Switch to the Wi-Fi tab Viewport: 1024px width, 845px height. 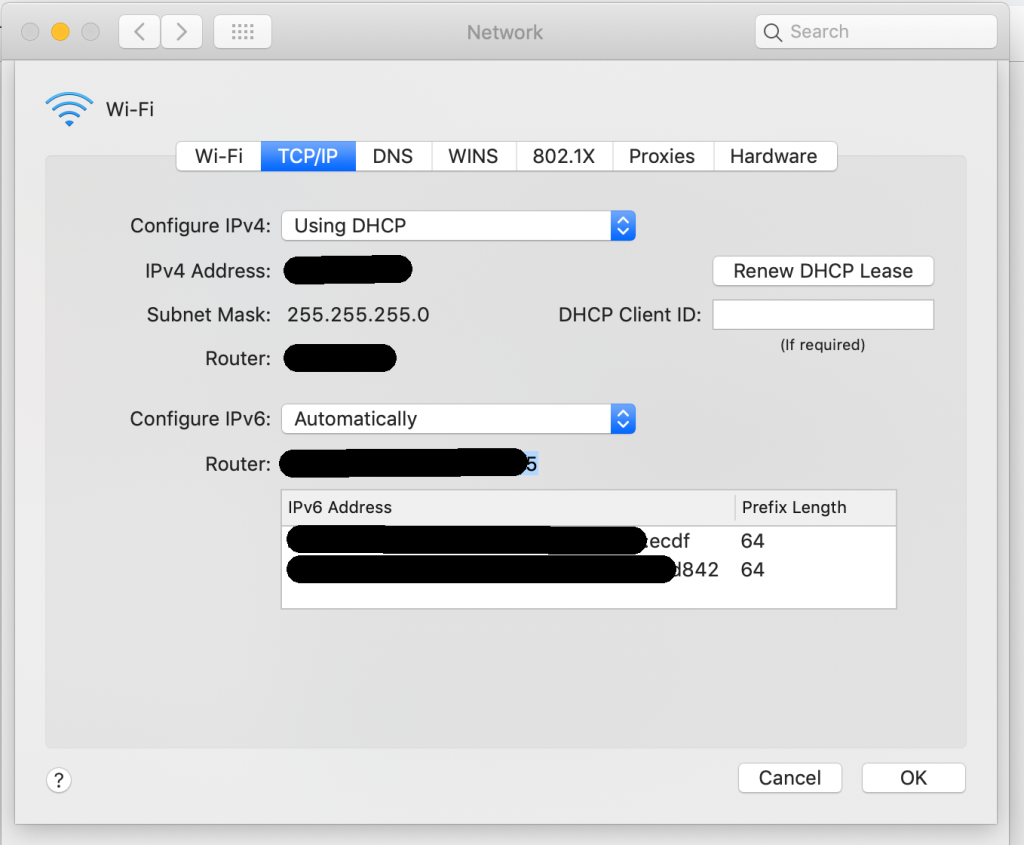click(x=219, y=156)
